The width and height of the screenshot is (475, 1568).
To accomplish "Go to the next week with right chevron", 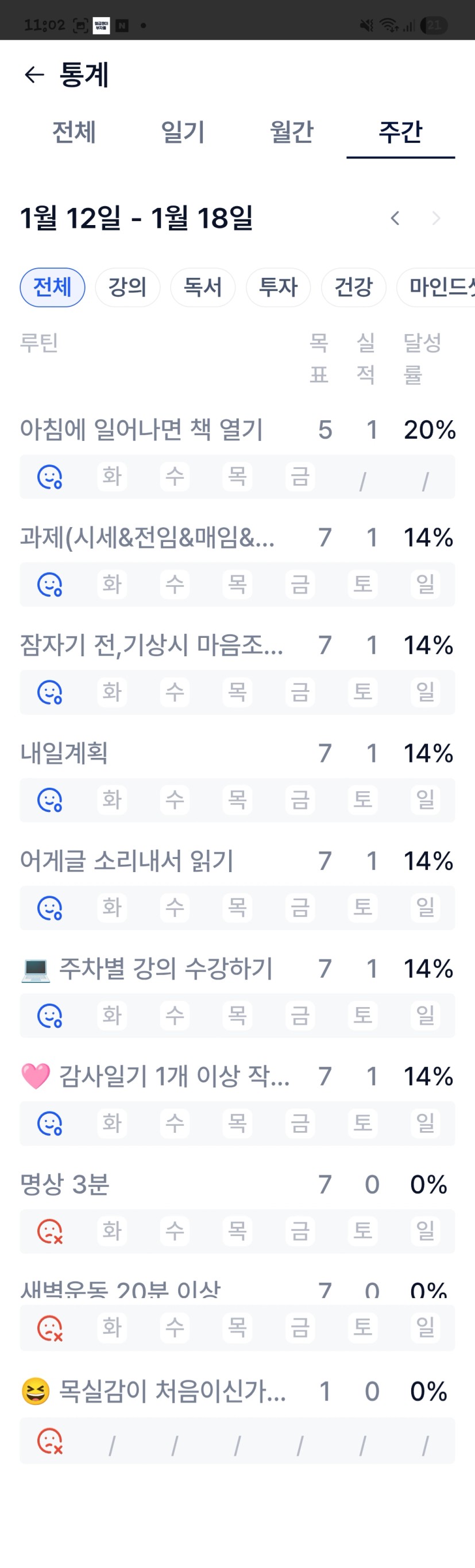I will tap(435, 218).
